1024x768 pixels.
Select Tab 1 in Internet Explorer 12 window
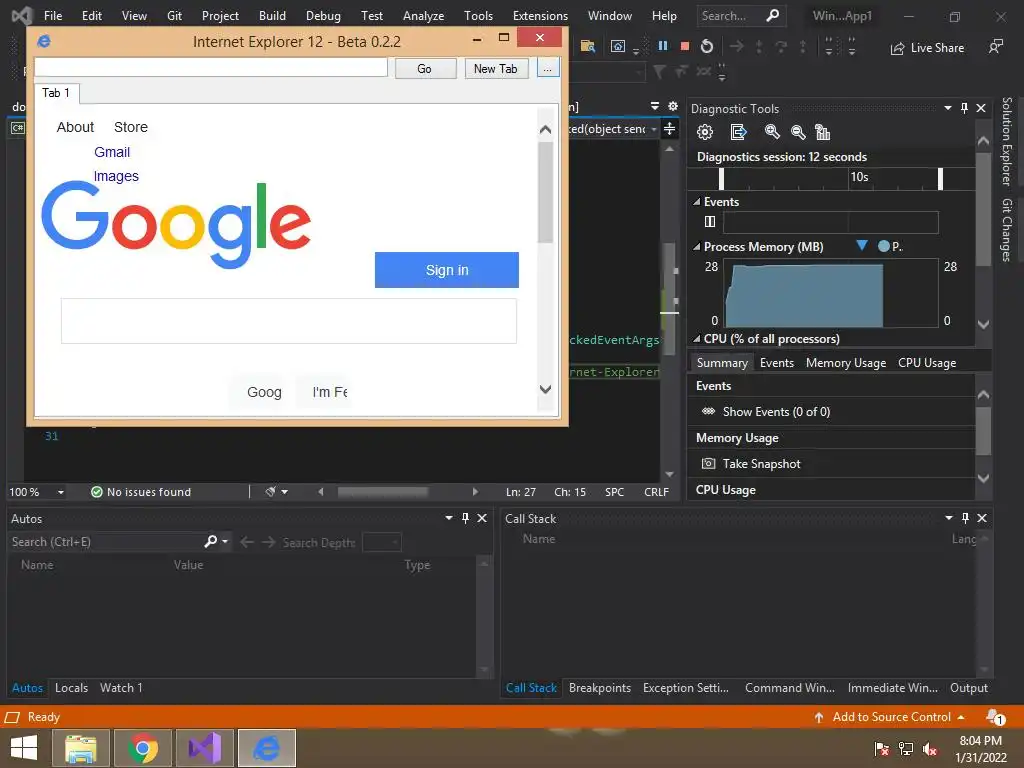tap(56, 93)
